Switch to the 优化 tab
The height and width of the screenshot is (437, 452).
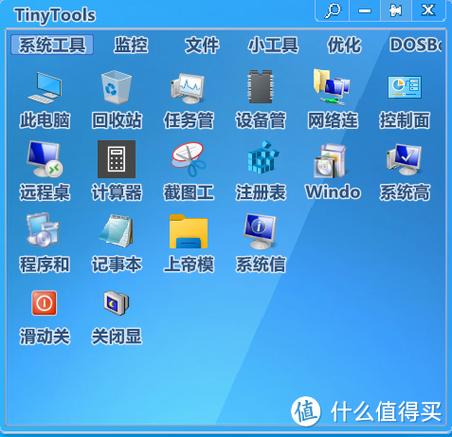coord(344,45)
